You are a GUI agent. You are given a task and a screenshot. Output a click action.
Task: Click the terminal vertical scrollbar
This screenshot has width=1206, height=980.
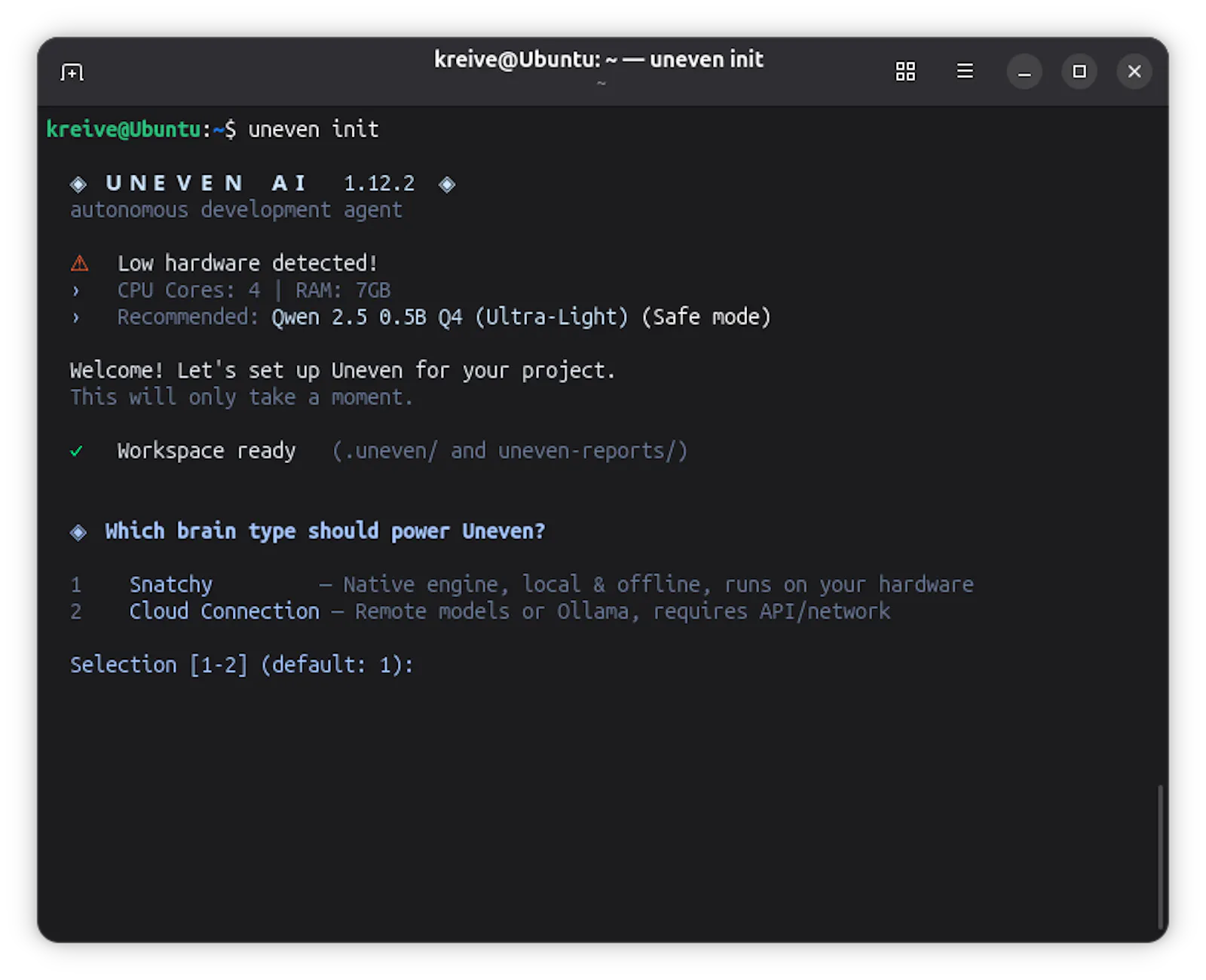click(1160, 858)
